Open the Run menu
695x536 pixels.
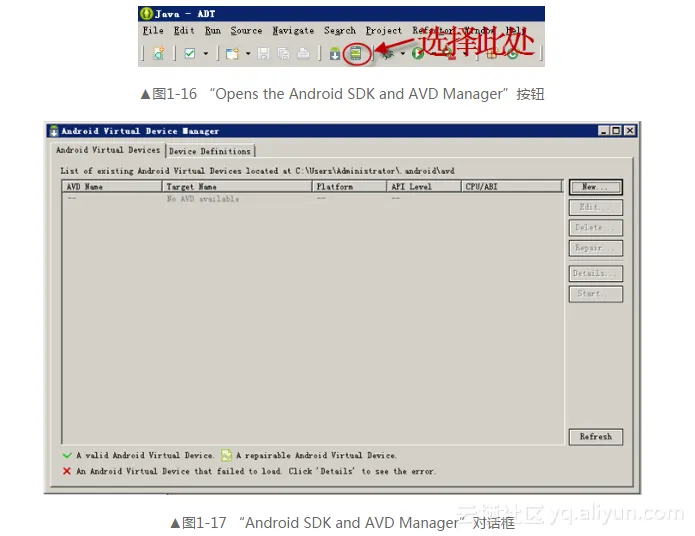click(213, 31)
